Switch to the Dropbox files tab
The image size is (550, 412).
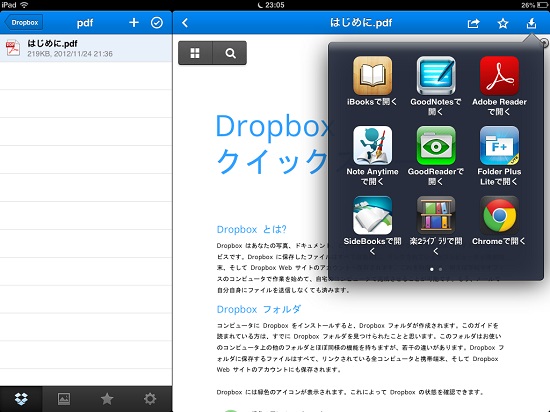click(x=21, y=399)
